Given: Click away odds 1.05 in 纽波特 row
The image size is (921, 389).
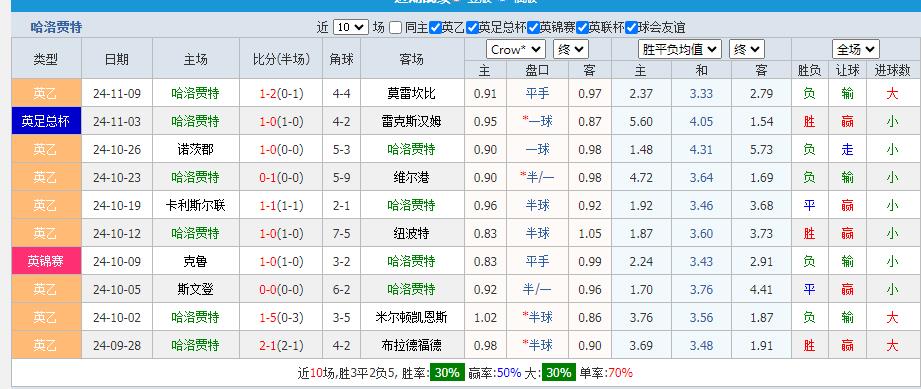Looking at the screenshot, I should click(590, 233).
